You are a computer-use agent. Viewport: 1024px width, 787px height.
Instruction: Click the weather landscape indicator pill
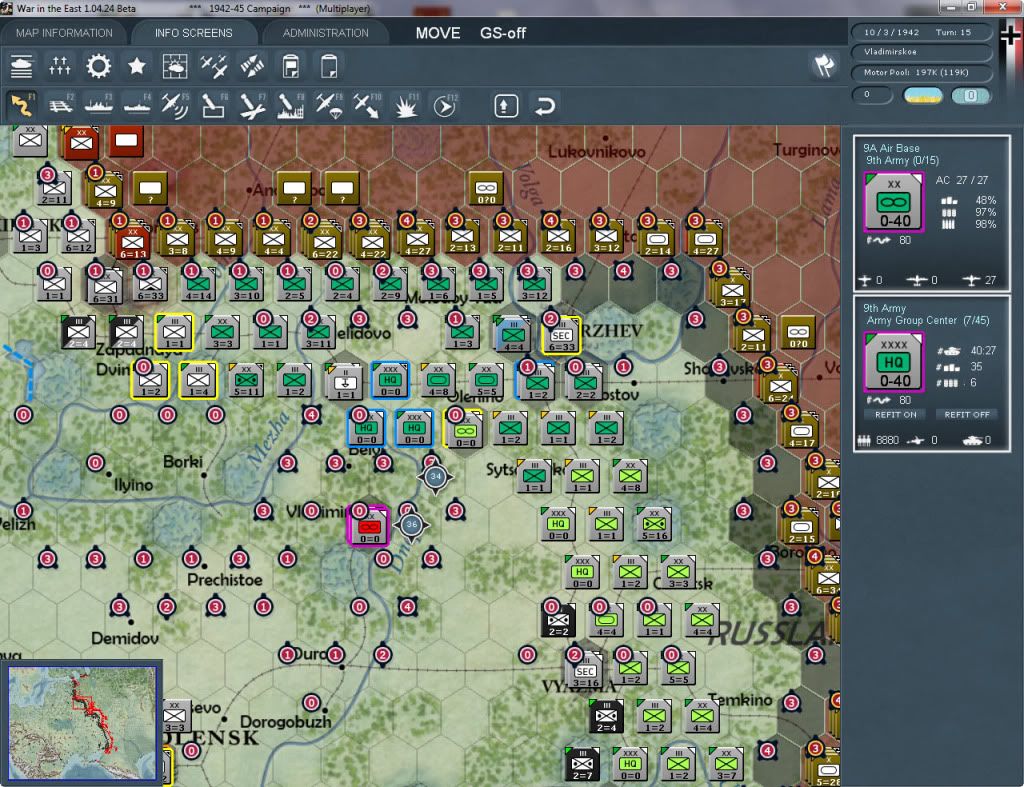coord(923,95)
